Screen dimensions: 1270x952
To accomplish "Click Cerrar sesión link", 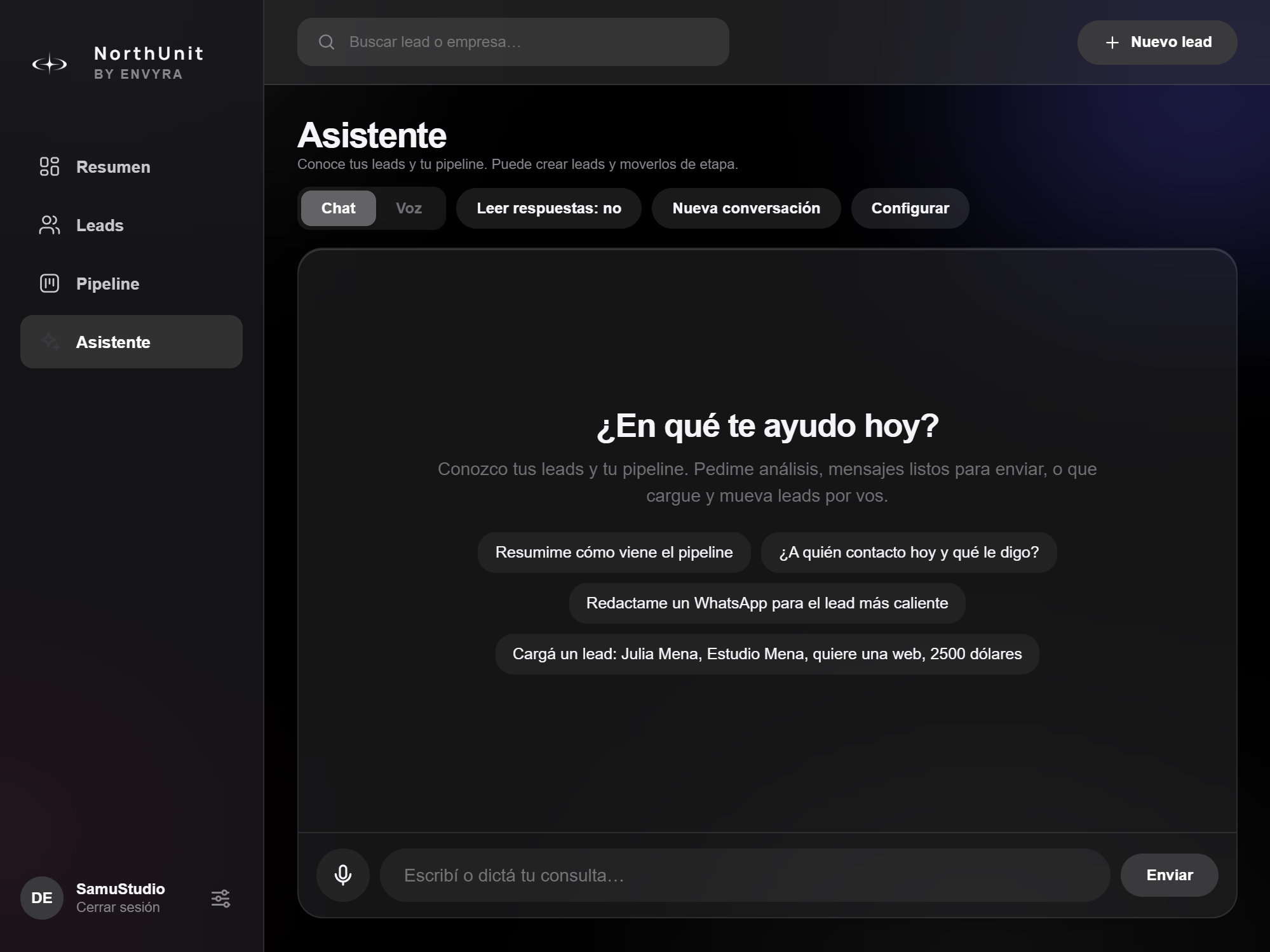I will click(118, 908).
